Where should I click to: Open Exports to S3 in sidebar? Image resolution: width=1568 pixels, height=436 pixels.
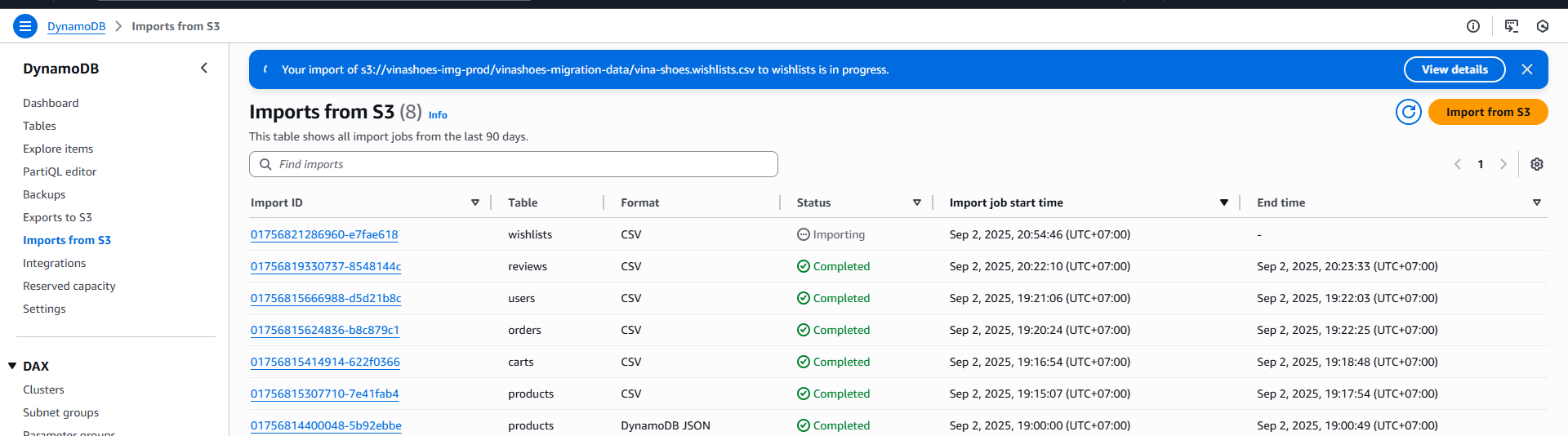tap(57, 217)
